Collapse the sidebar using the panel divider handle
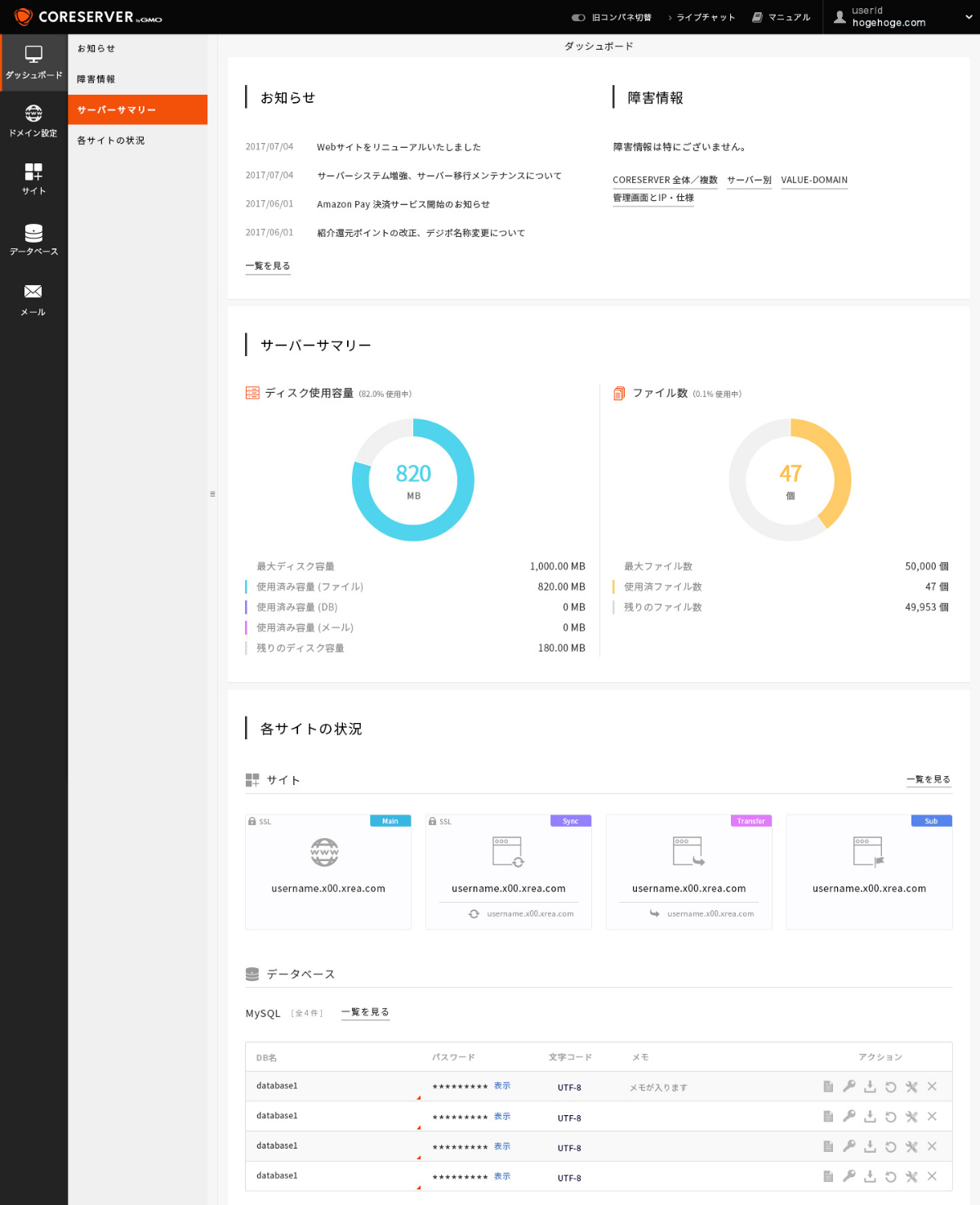Viewport: 980px width, 1205px height. tap(212, 494)
